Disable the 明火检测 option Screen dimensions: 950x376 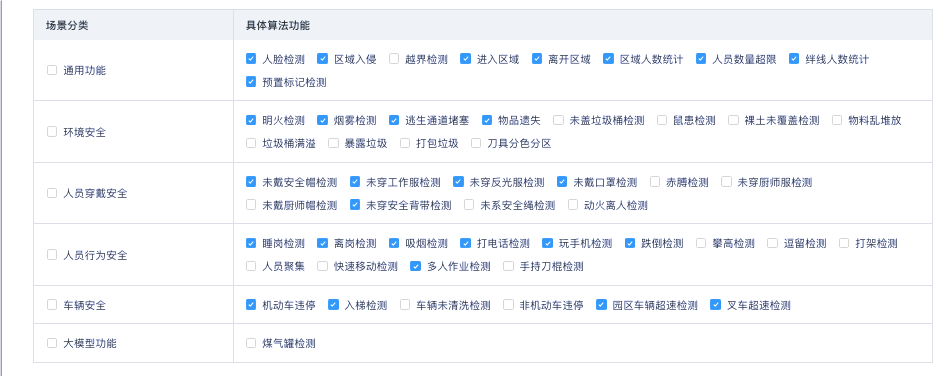point(251,120)
